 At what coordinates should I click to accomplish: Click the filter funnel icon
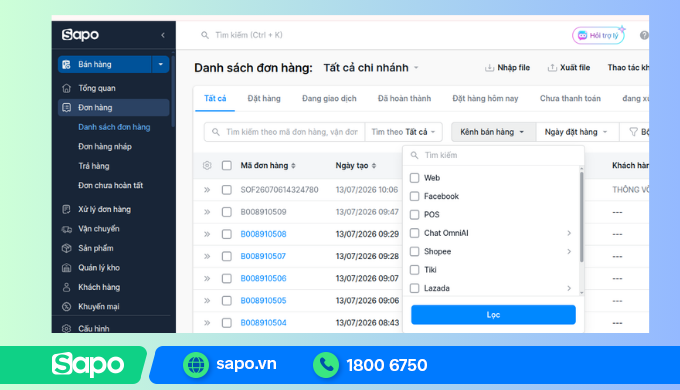pos(633,132)
